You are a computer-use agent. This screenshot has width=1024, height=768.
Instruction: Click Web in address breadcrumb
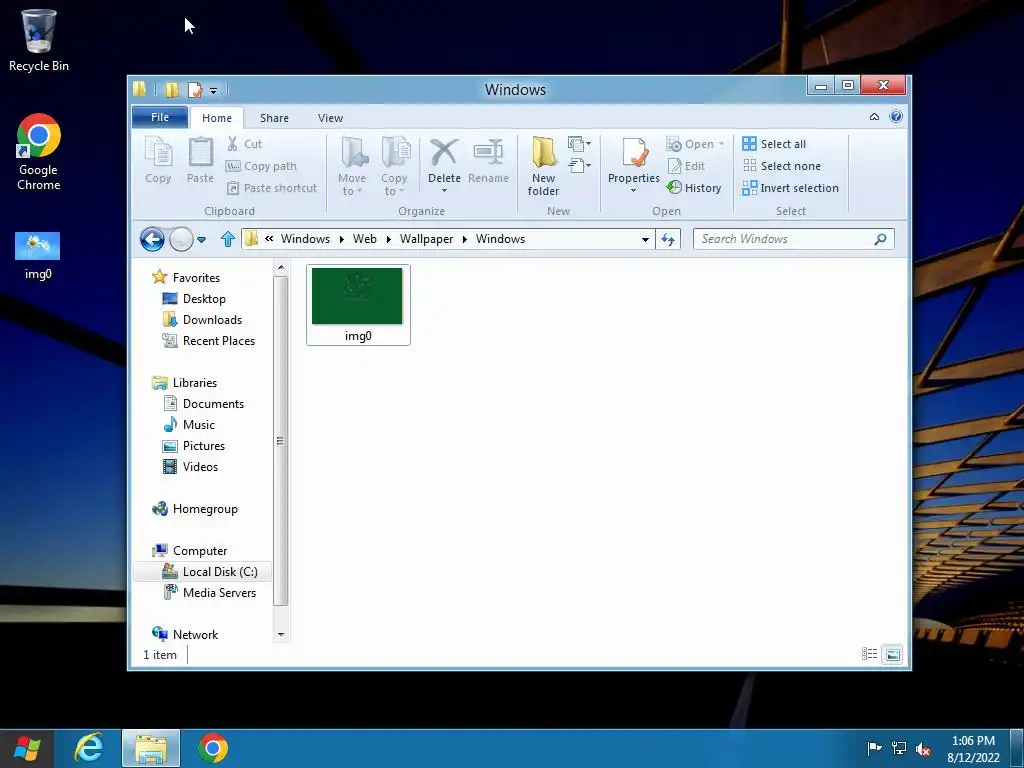364,239
